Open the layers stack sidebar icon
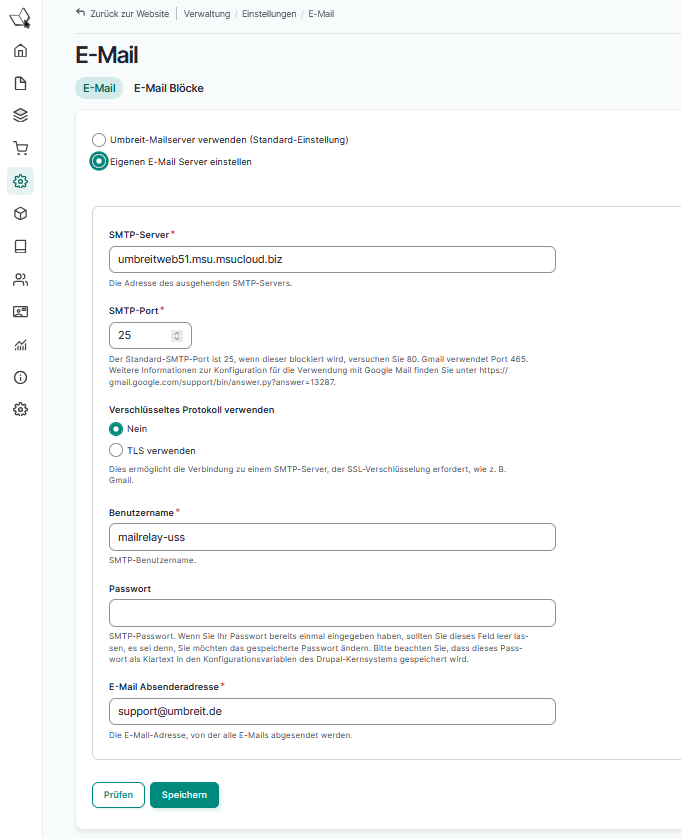Image resolution: width=681 pixels, height=839 pixels. [20, 116]
